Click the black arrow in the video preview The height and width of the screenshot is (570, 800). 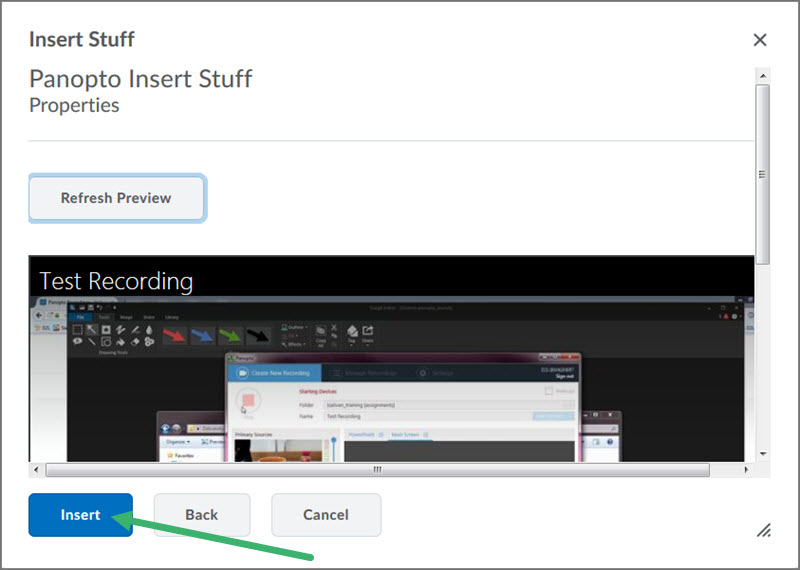pos(258,335)
